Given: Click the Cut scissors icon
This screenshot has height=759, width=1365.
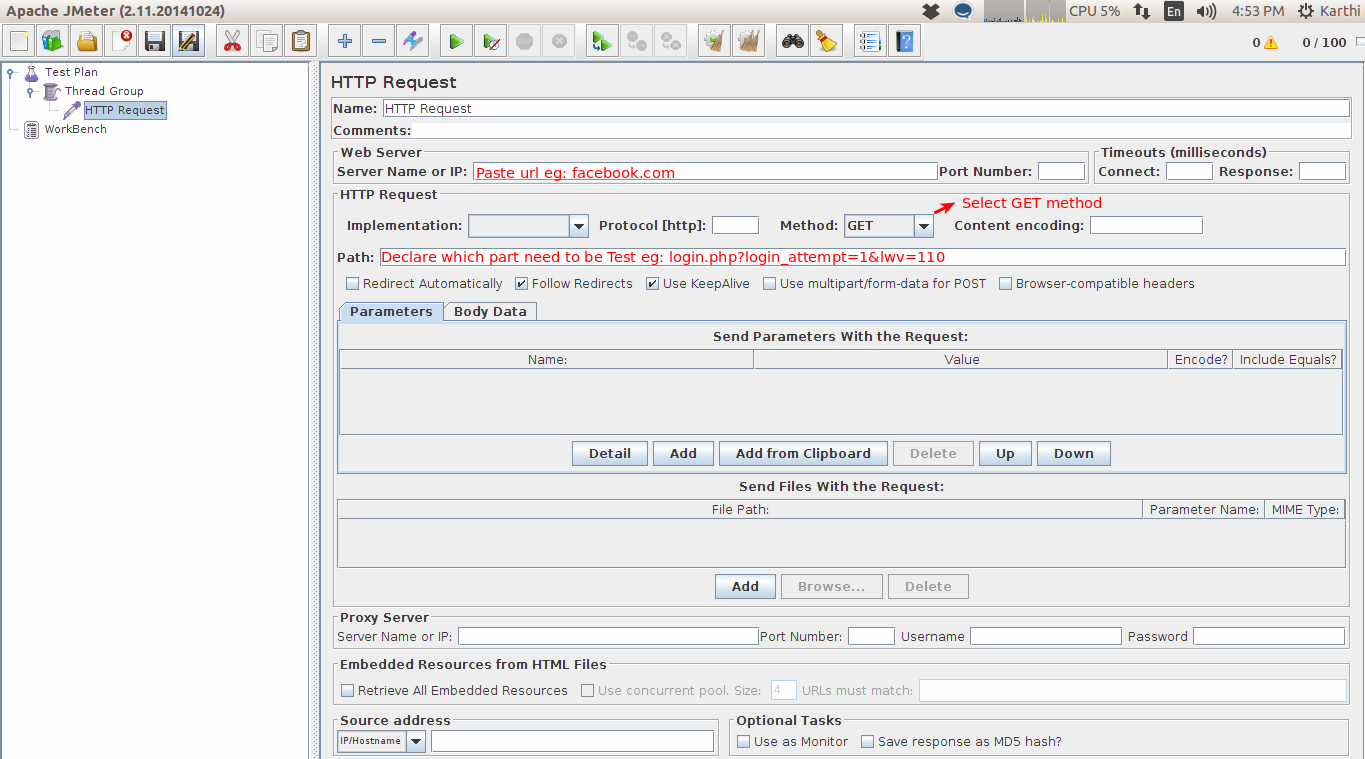Looking at the screenshot, I should tap(232, 42).
